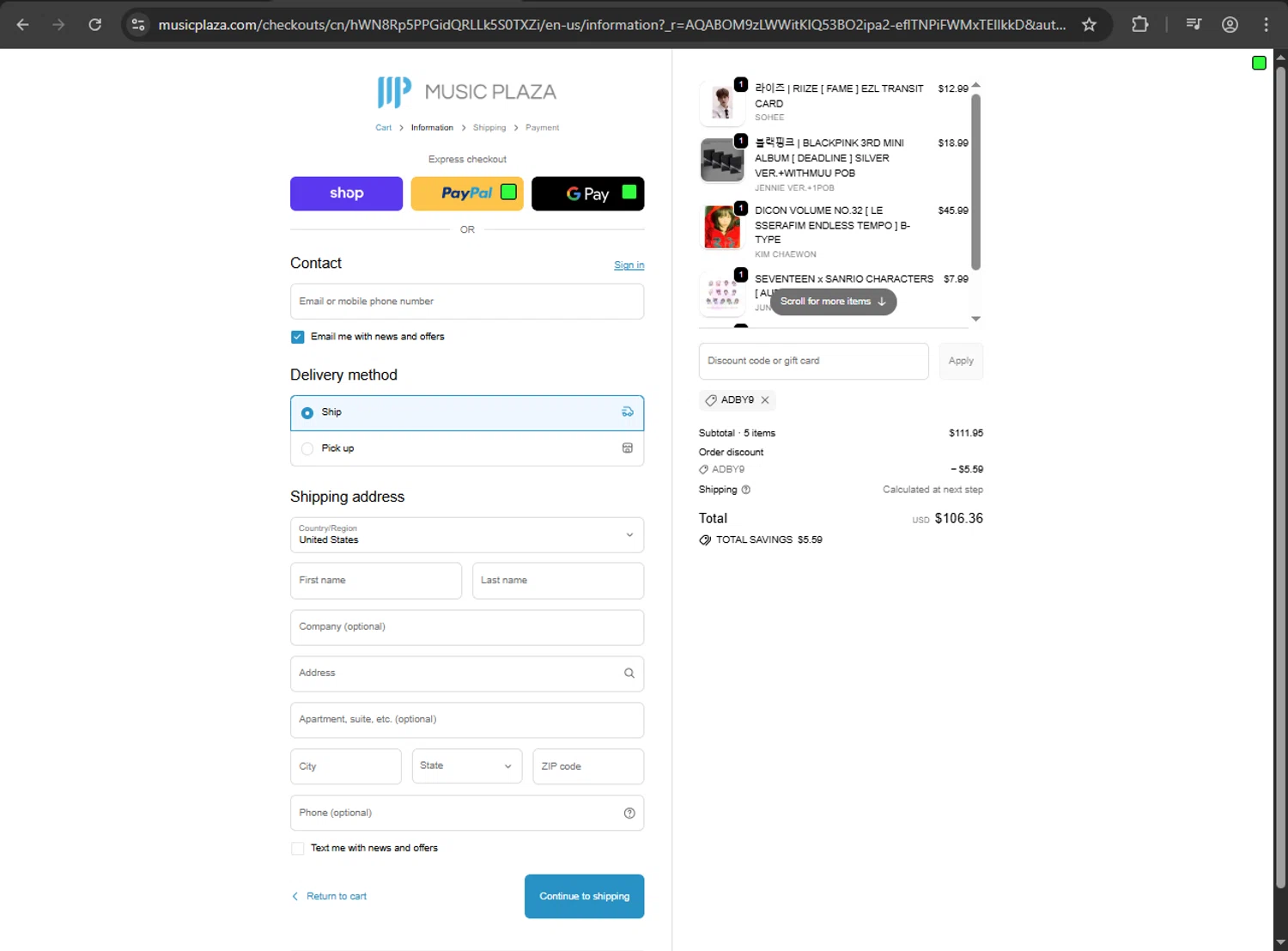This screenshot has height=951, width=1288.
Task: Click the City input field
Action: click(346, 766)
